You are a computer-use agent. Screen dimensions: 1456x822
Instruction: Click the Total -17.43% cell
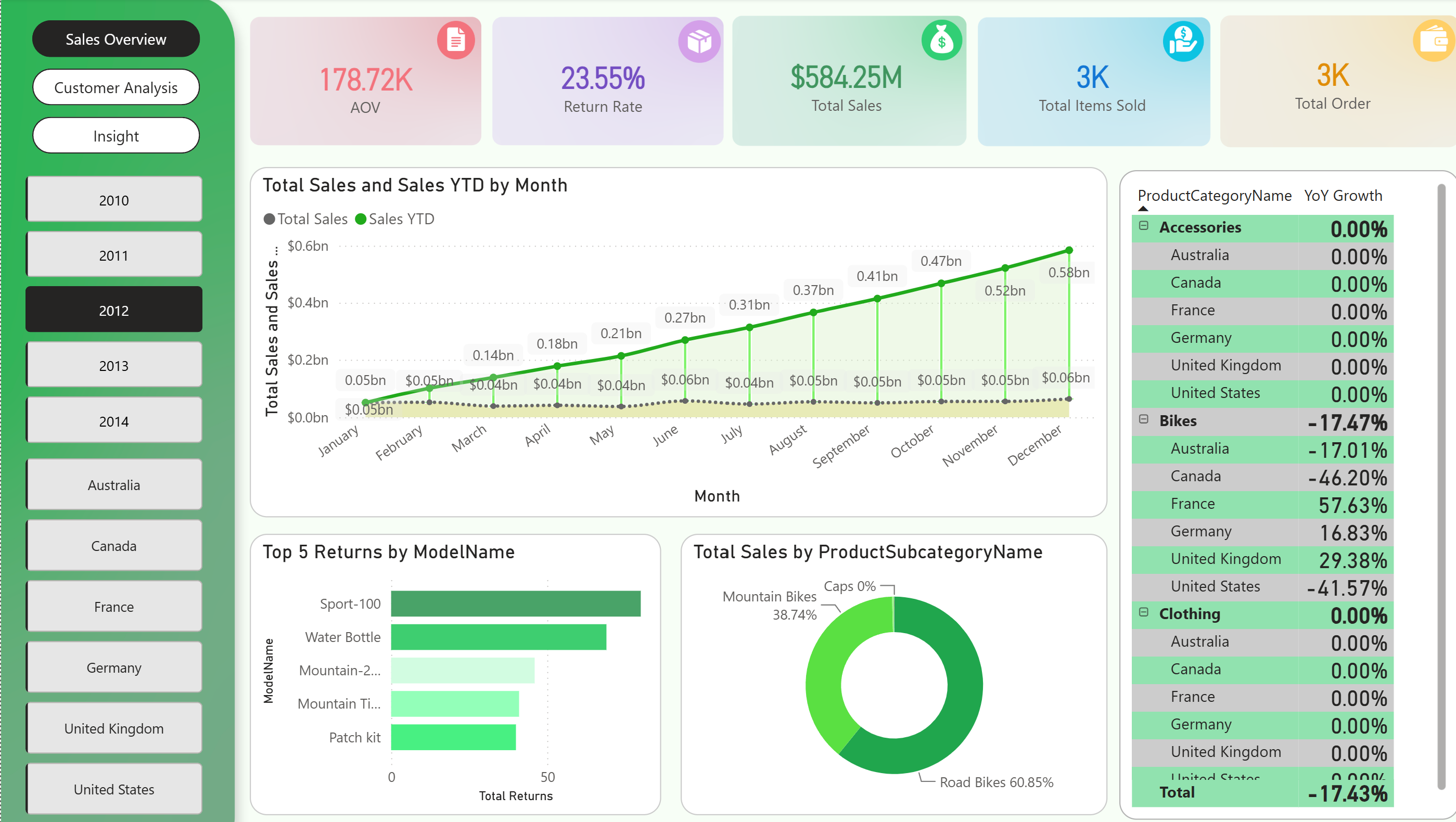point(1347,793)
